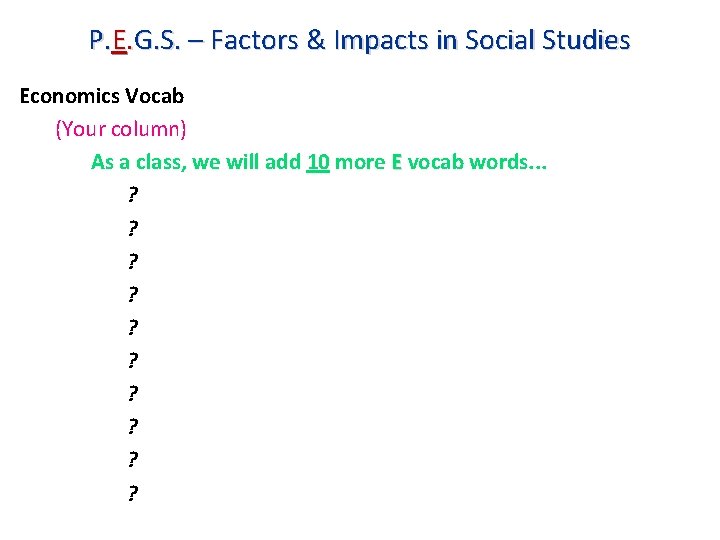Click the words Social Studies in the title

[x=547, y=40]
